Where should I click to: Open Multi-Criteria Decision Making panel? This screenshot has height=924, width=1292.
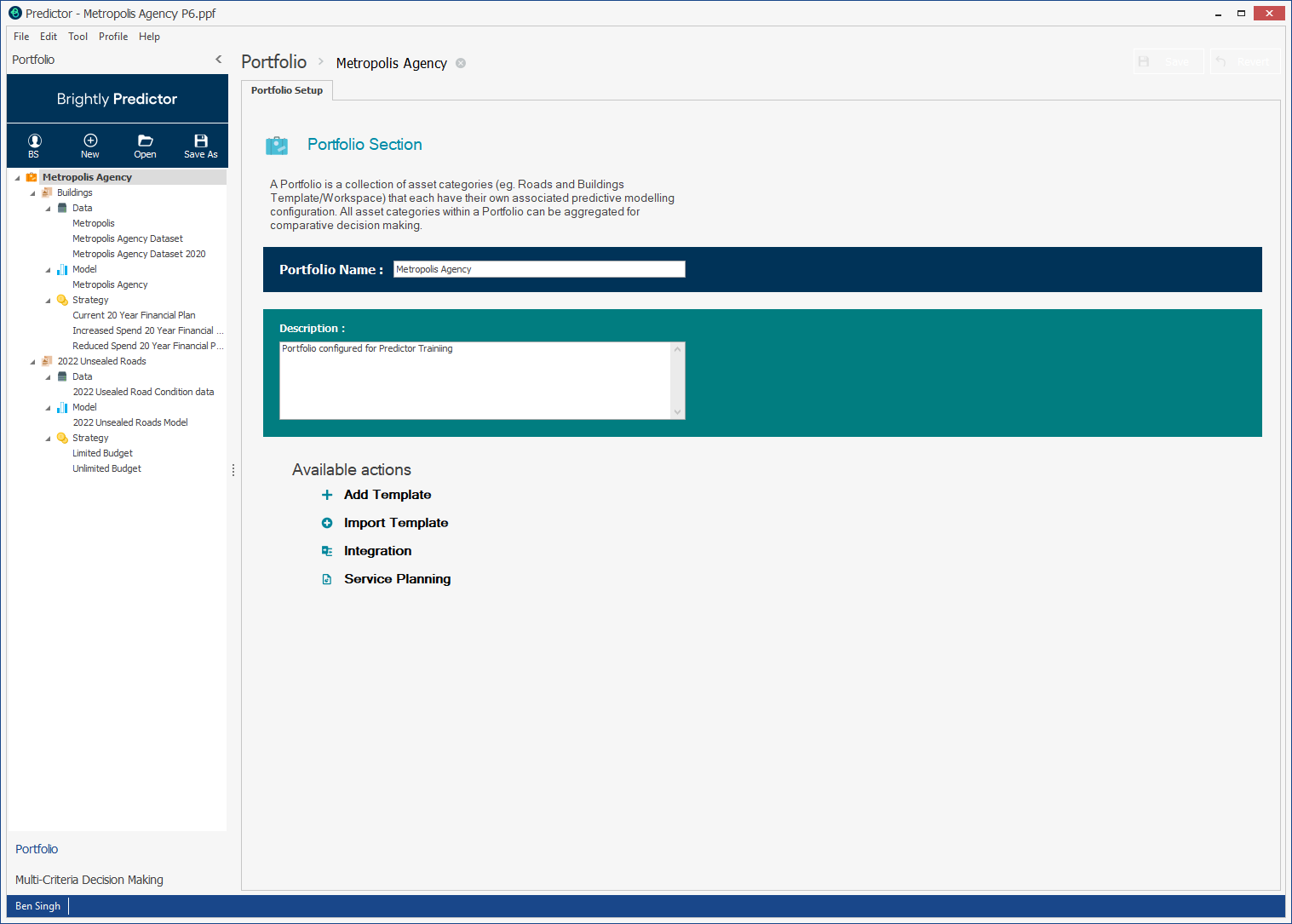[89, 880]
